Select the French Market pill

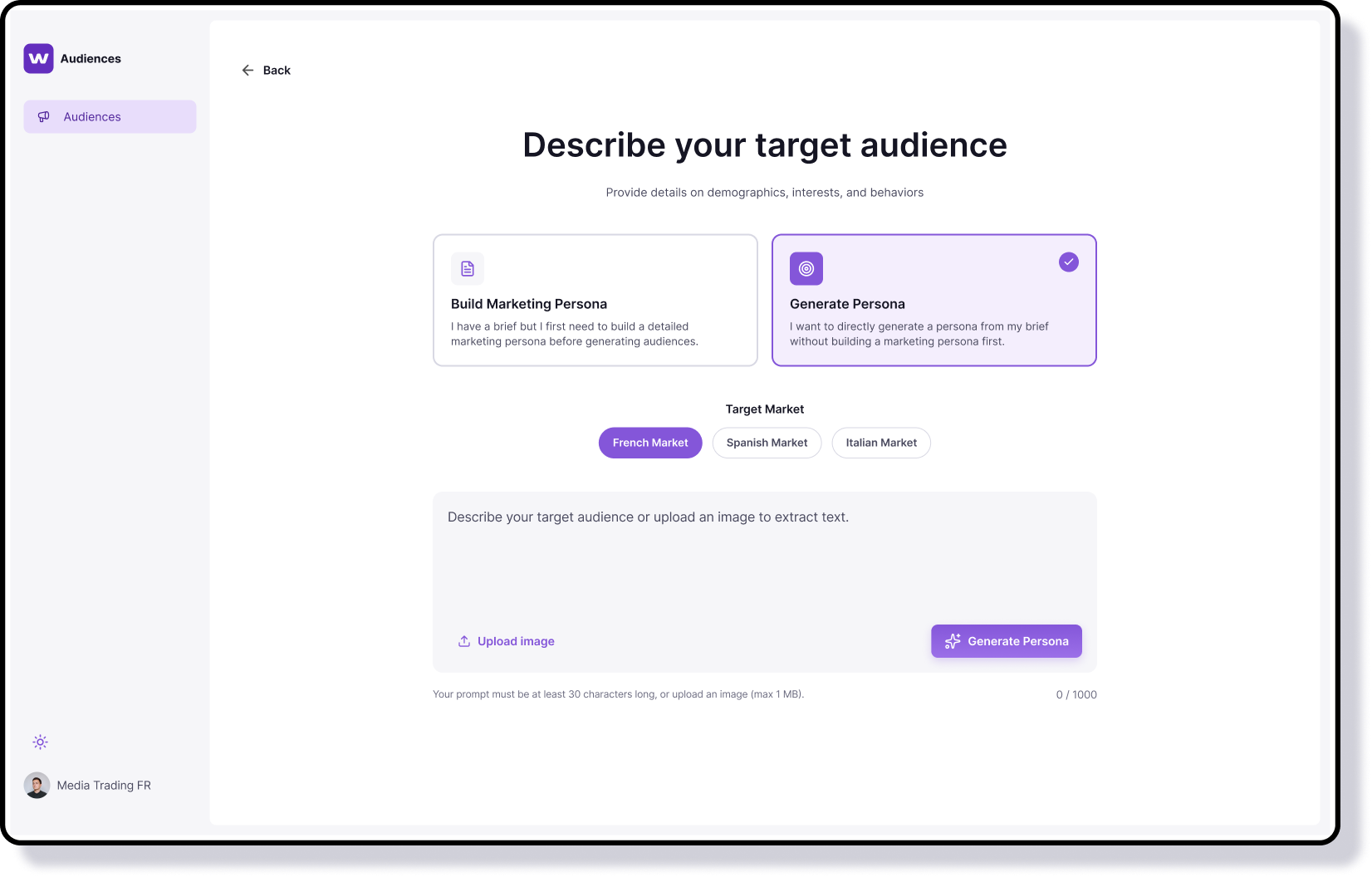(x=650, y=443)
